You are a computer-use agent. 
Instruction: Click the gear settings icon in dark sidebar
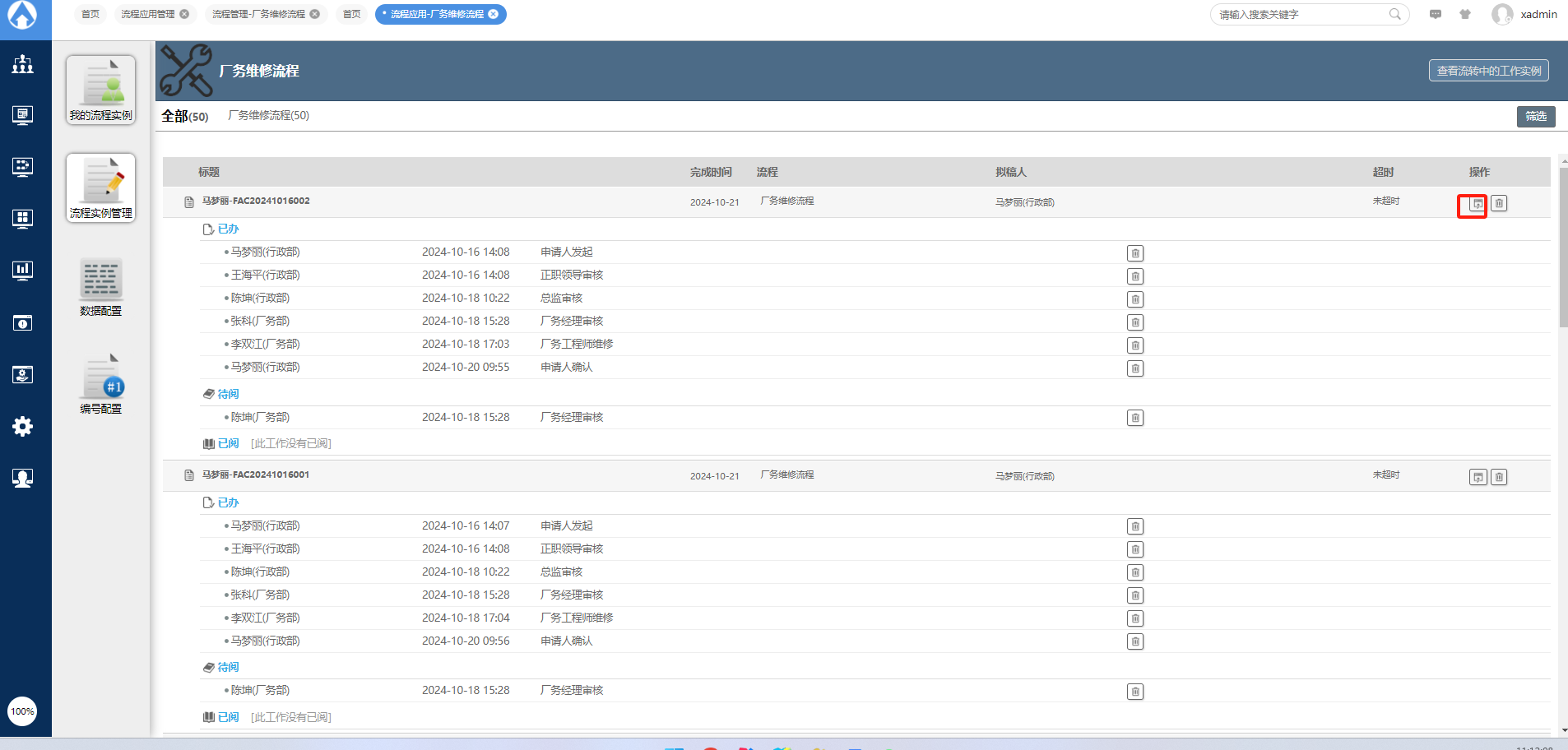pos(23,426)
